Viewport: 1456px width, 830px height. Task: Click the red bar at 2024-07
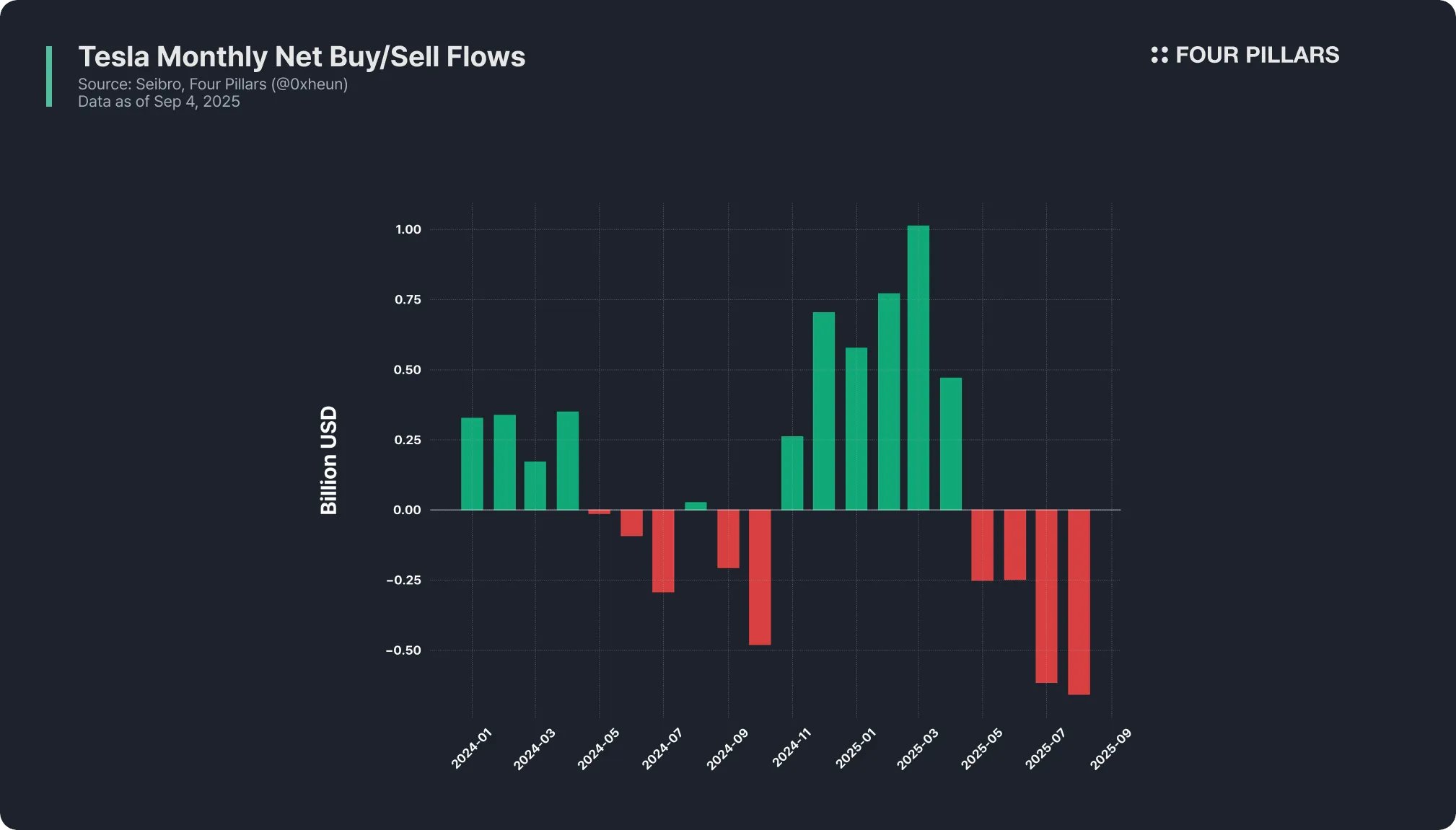point(663,551)
